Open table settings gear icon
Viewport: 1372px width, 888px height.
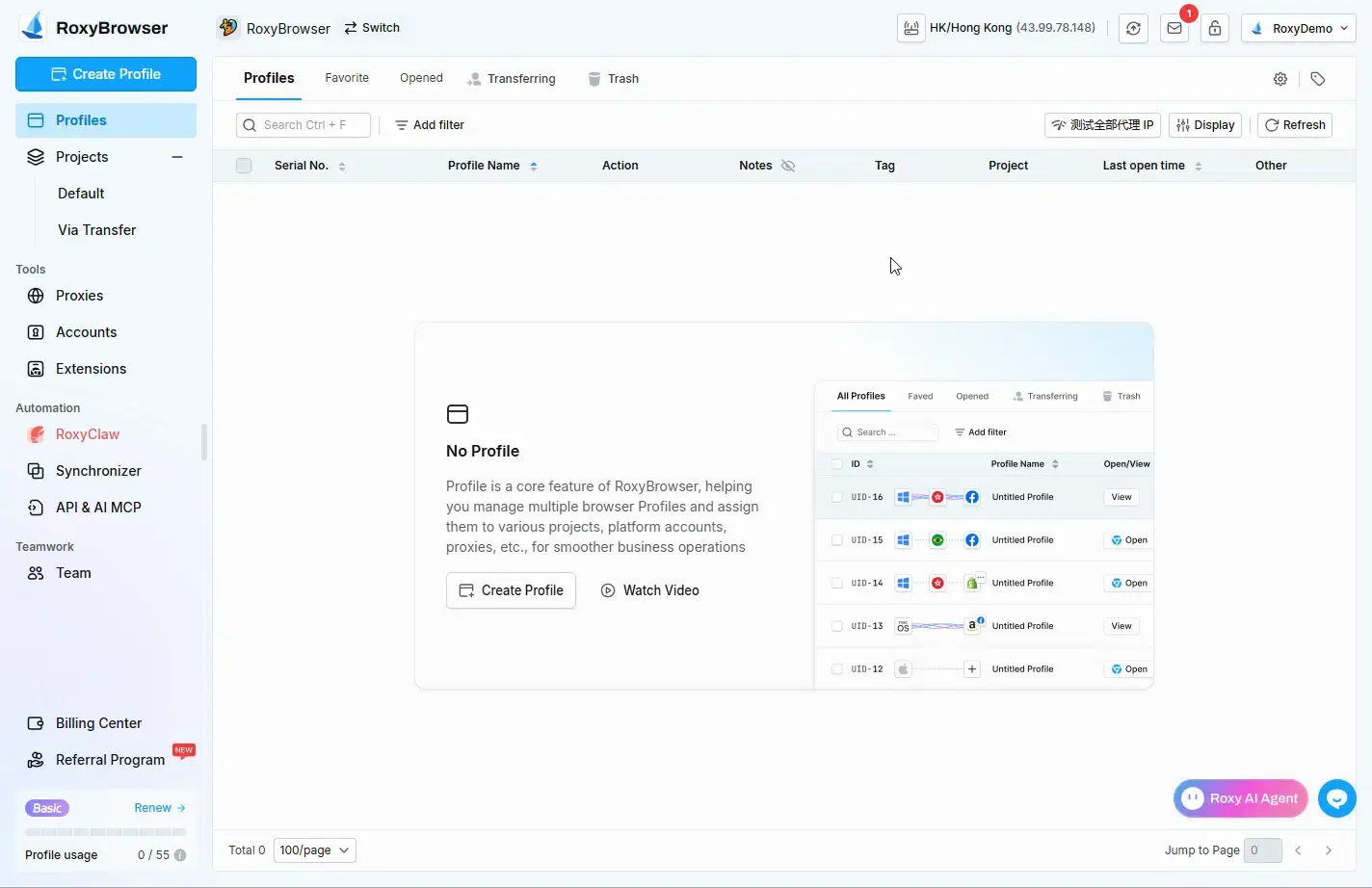(1280, 79)
